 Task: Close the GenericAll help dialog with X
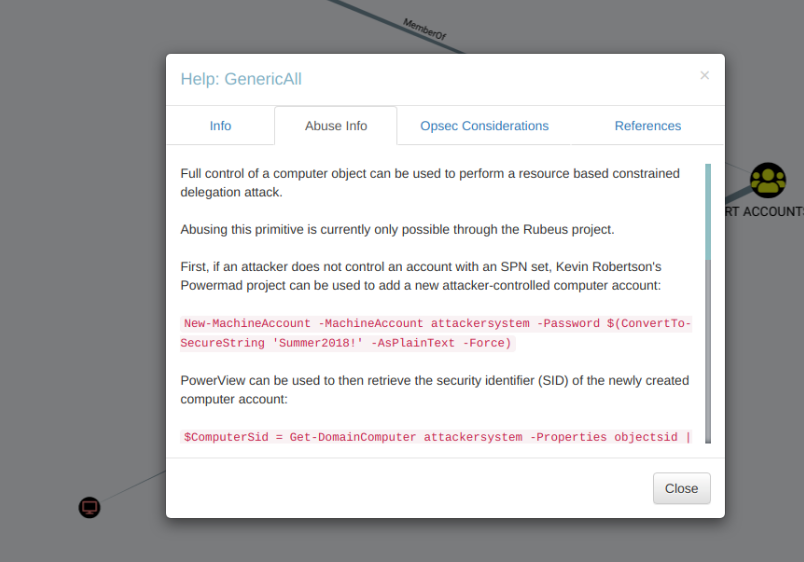click(x=705, y=75)
